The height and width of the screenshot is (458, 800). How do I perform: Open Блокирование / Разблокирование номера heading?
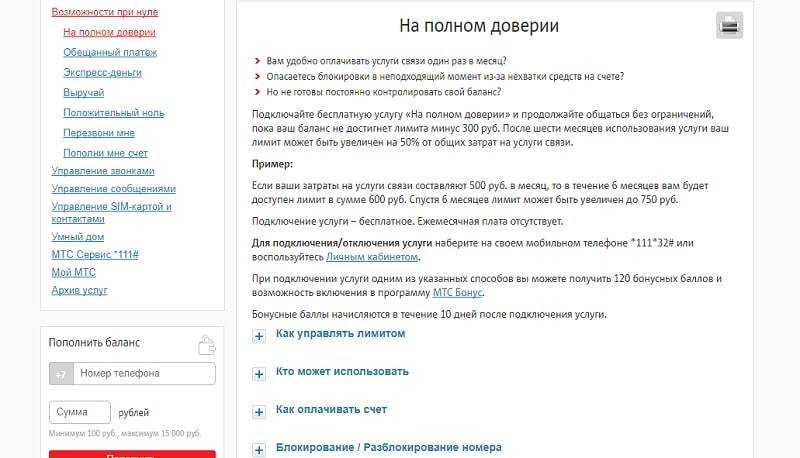click(389, 447)
